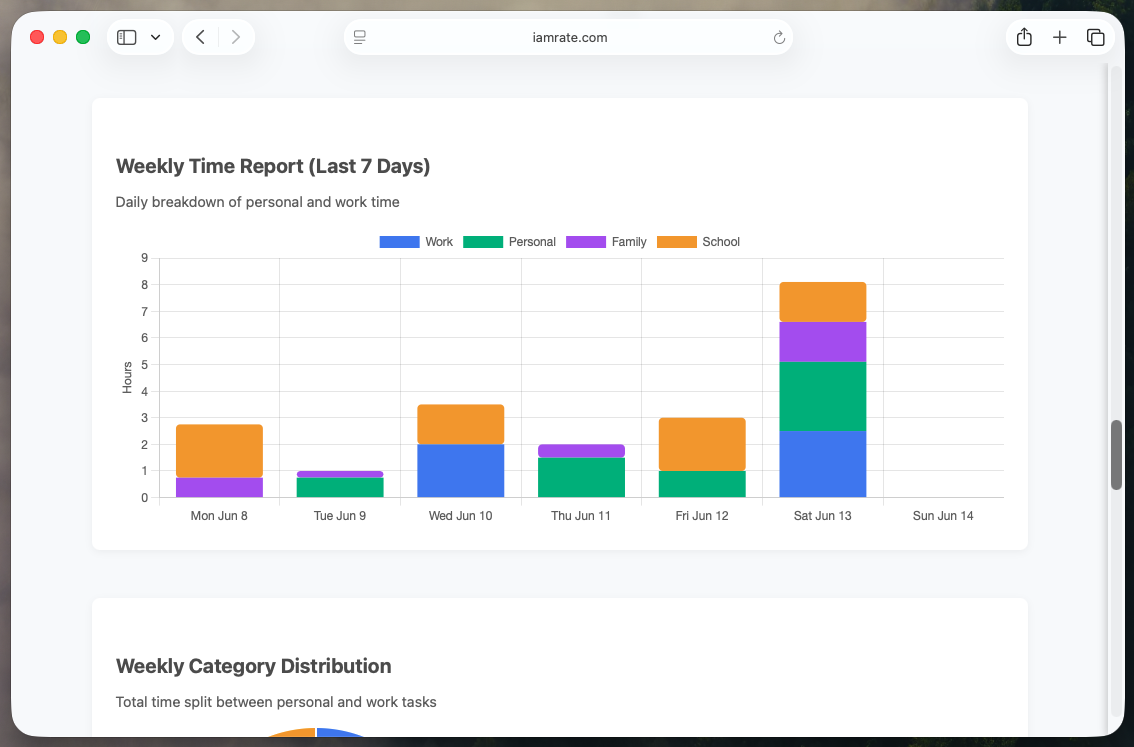
Task: Open the sidebar options dropdown chevron
Action: point(155,38)
